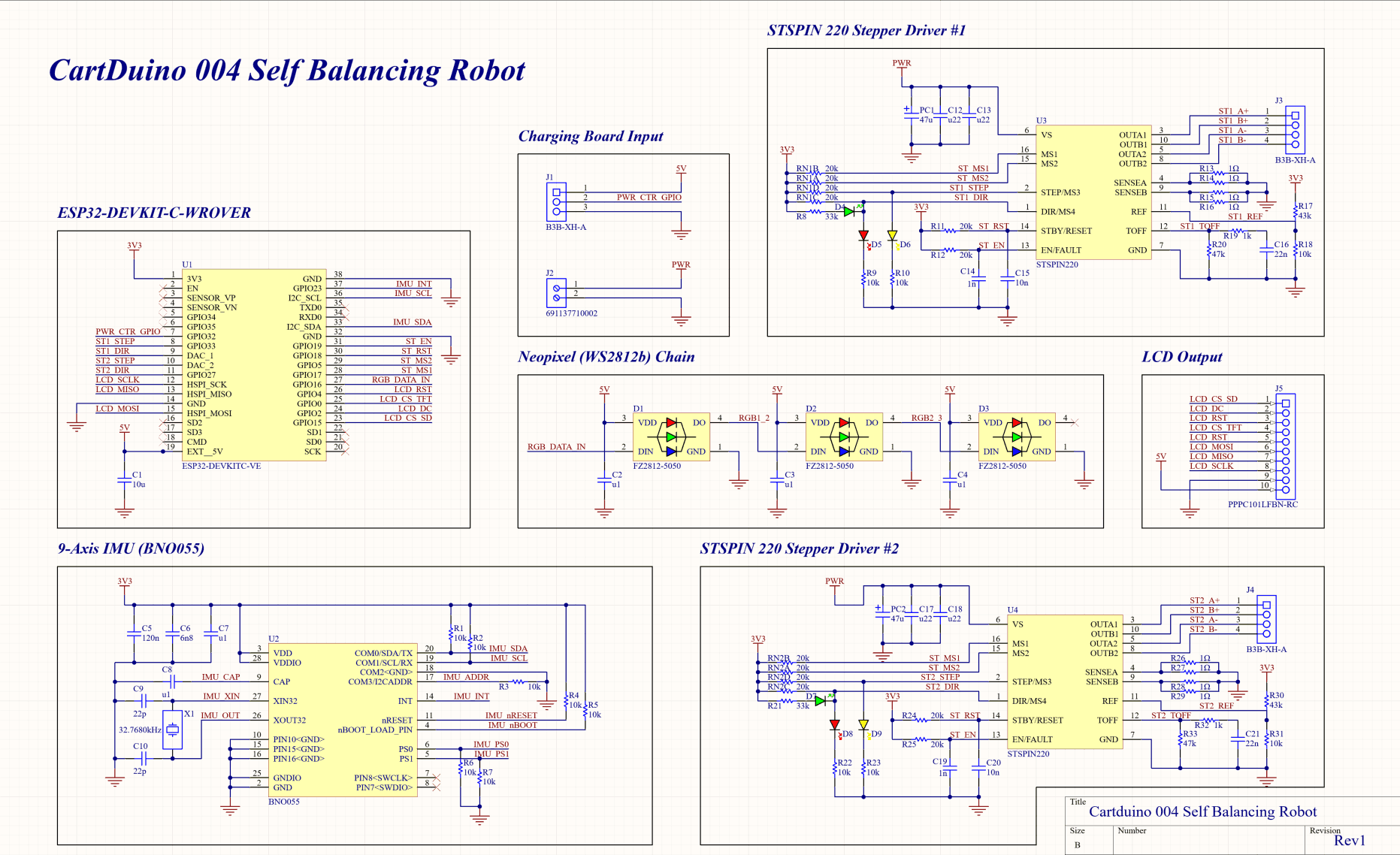Click title block text 'Cartduino 004 Self Balancing Robot'

tap(1202, 811)
